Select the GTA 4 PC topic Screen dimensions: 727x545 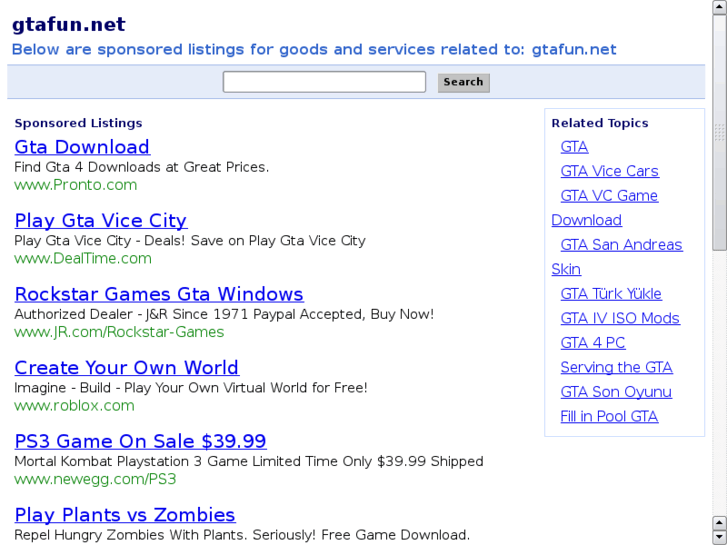click(x=593, y=343)
